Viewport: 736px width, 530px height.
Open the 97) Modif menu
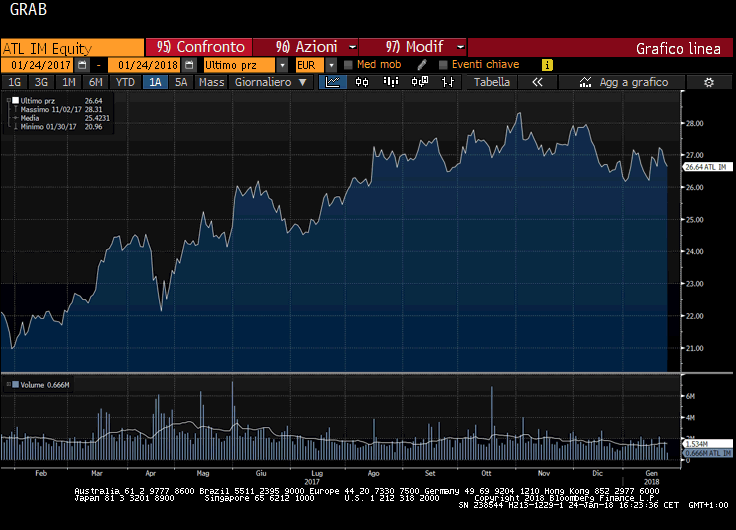click(x=413, y=47)
